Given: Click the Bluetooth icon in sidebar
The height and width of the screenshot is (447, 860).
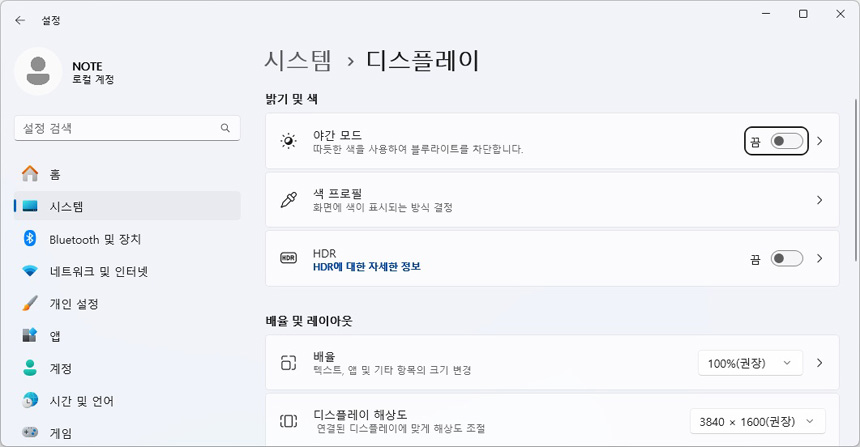Looking at the screenshot, I should click(x=30, y=239).
